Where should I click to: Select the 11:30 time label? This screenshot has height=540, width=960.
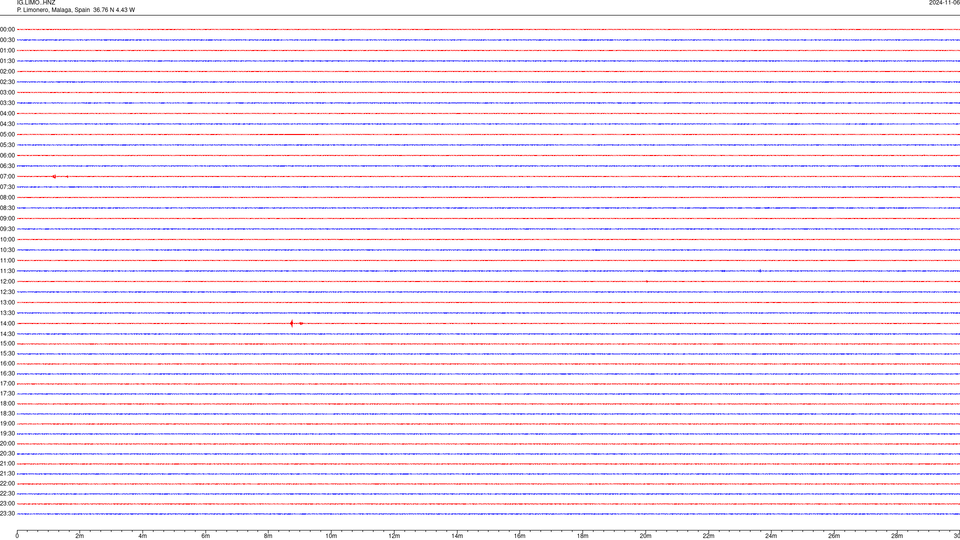[x=7, y=271]
